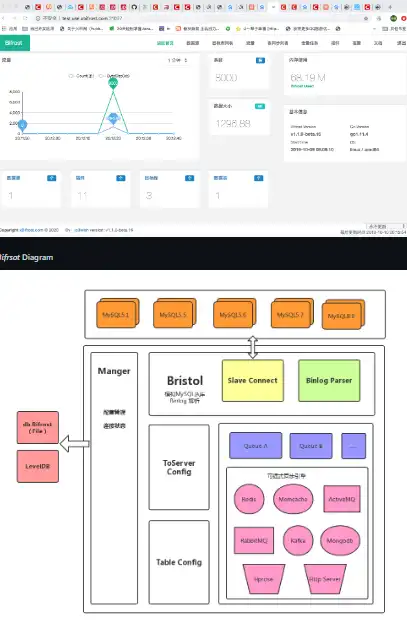The height and width of the screenshot is (624, 407).
Task: Click the ToServer Config box
Action: (179, 467)
